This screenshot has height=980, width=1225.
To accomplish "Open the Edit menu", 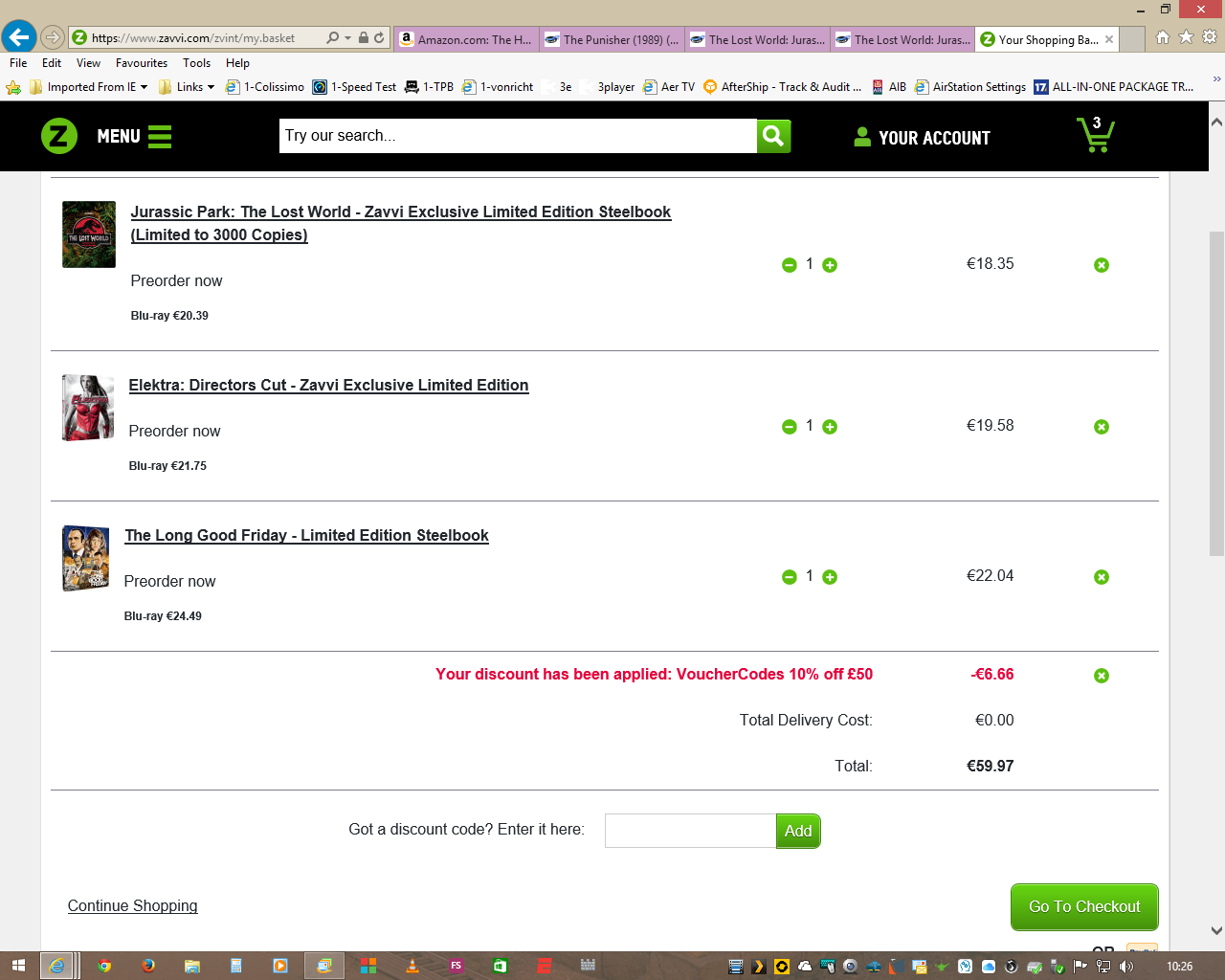I will [52, 63].
